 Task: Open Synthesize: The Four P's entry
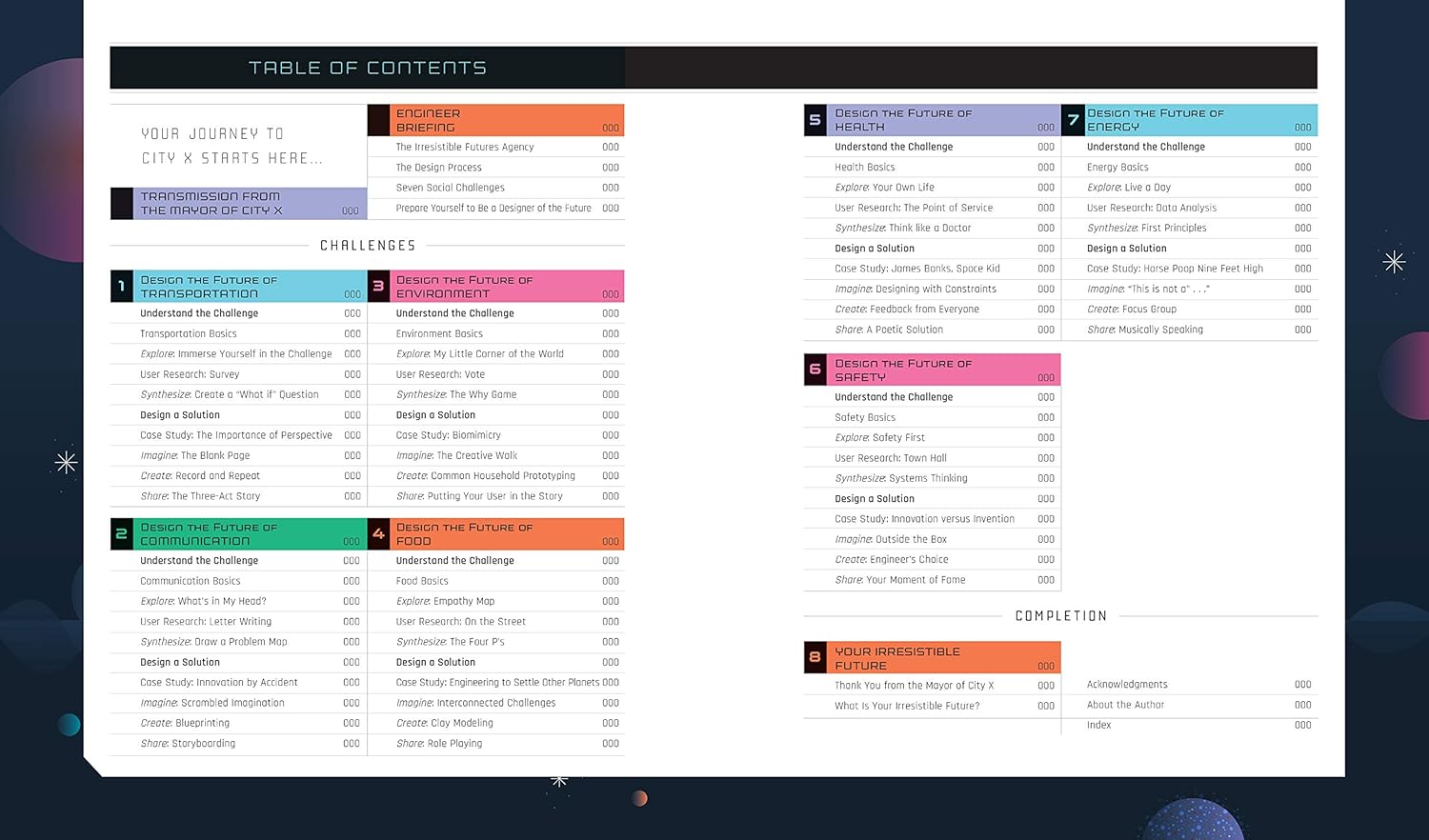tap(451, 642)
